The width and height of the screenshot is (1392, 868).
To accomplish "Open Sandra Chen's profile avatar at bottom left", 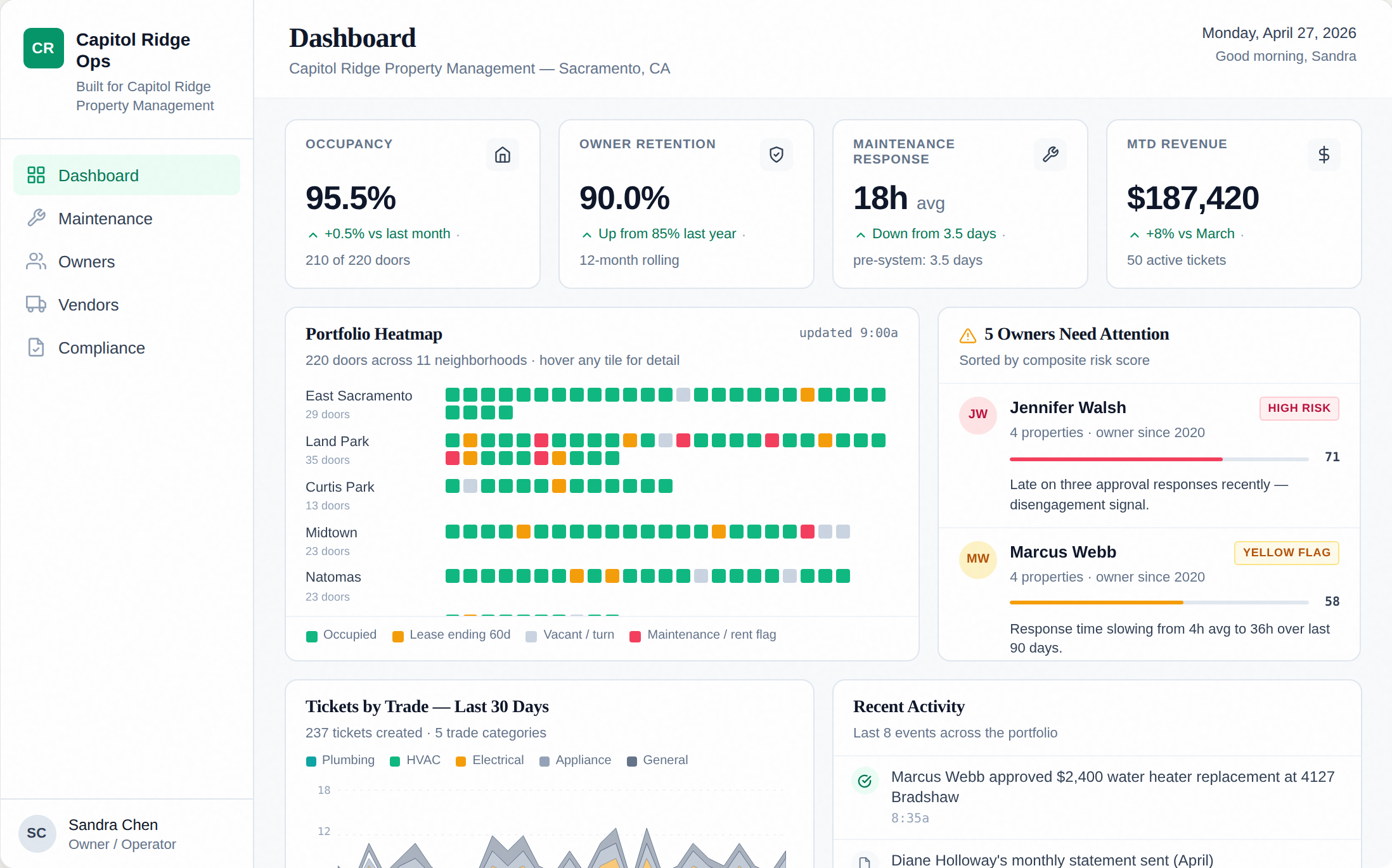I will tap(36, 833).
